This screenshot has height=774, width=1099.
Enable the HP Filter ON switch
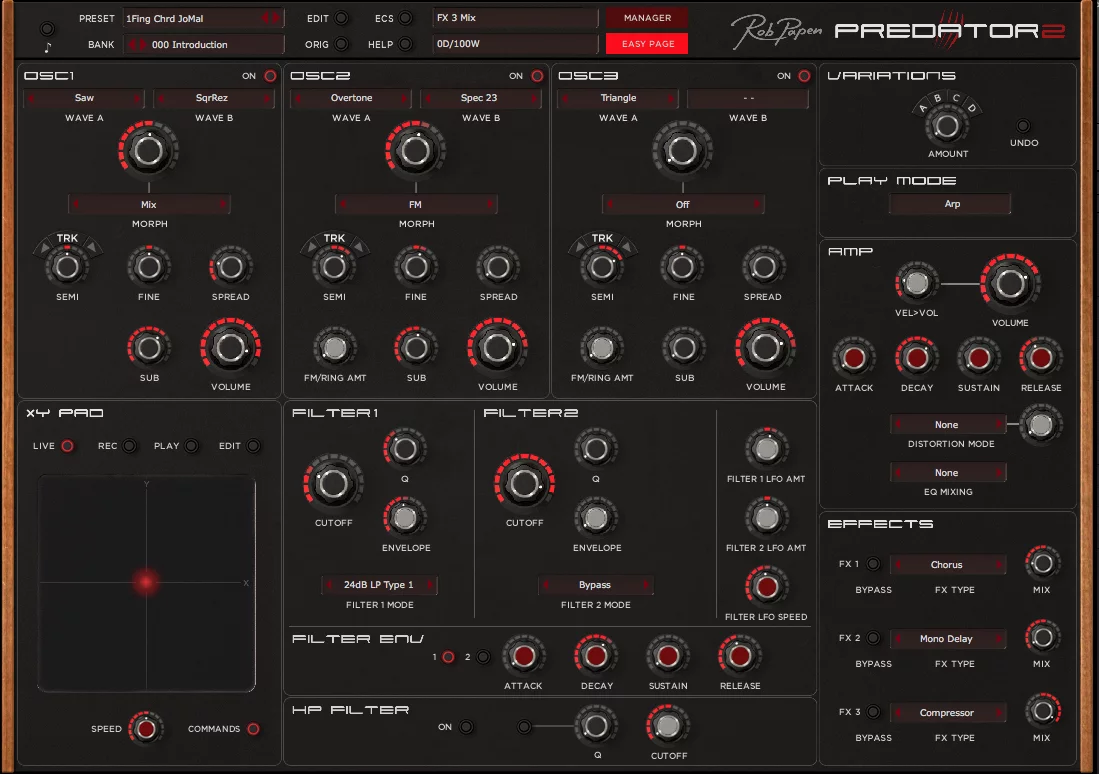[x=466, y=727]
